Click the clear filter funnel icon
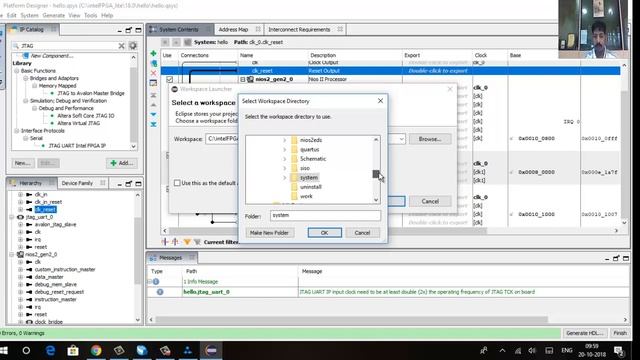640x360 pixels. 197,242
